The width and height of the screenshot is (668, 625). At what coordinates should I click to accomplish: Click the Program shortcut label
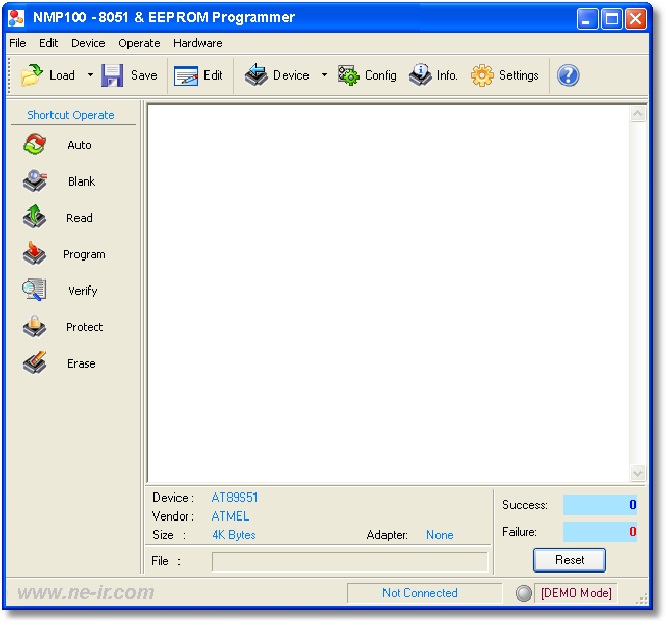[x=84, y=254]
